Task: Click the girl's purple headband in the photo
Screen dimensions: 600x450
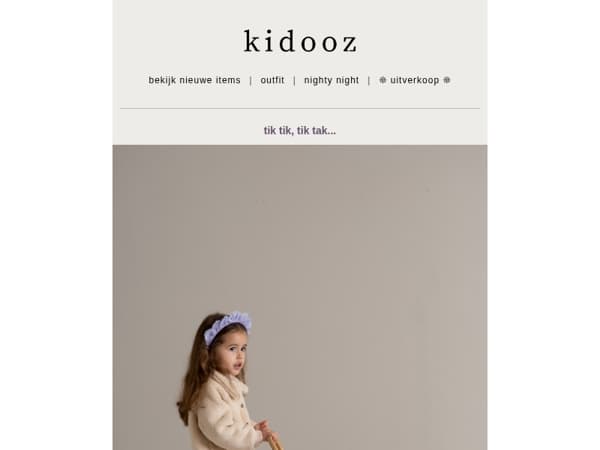Action: click(x=227, y=326)
